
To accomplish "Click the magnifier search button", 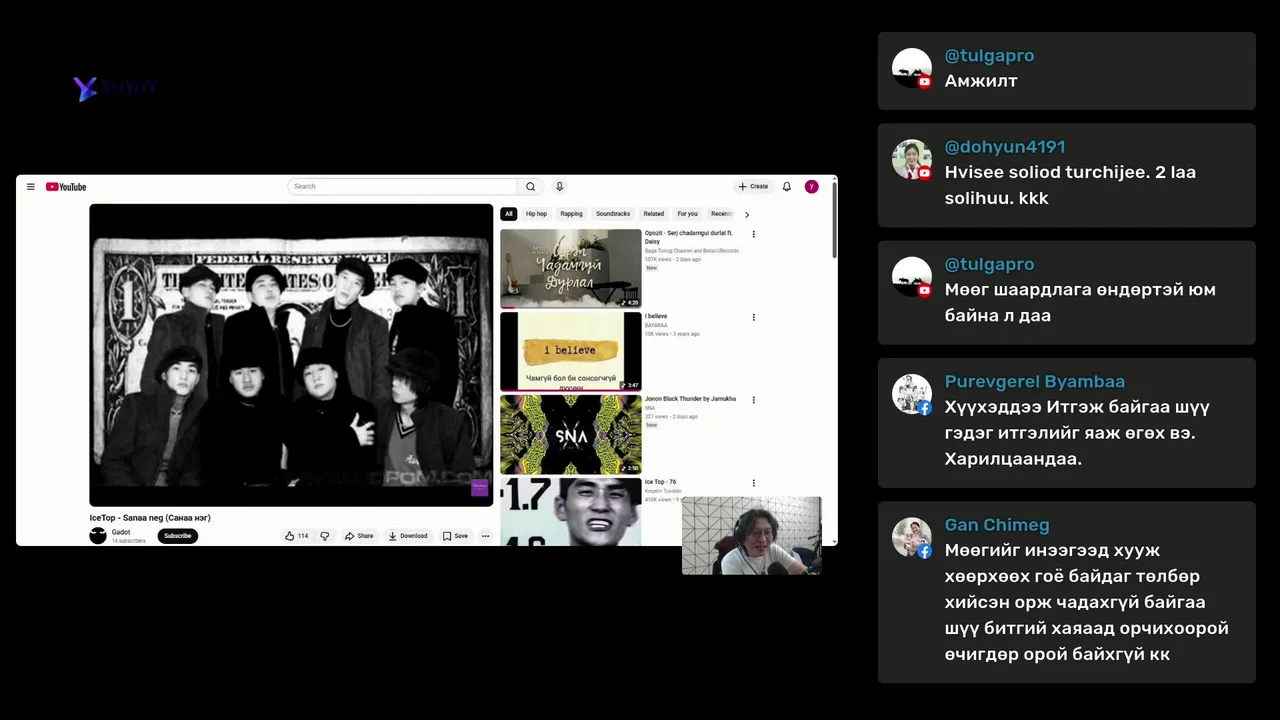I will (x=531, y=187).
